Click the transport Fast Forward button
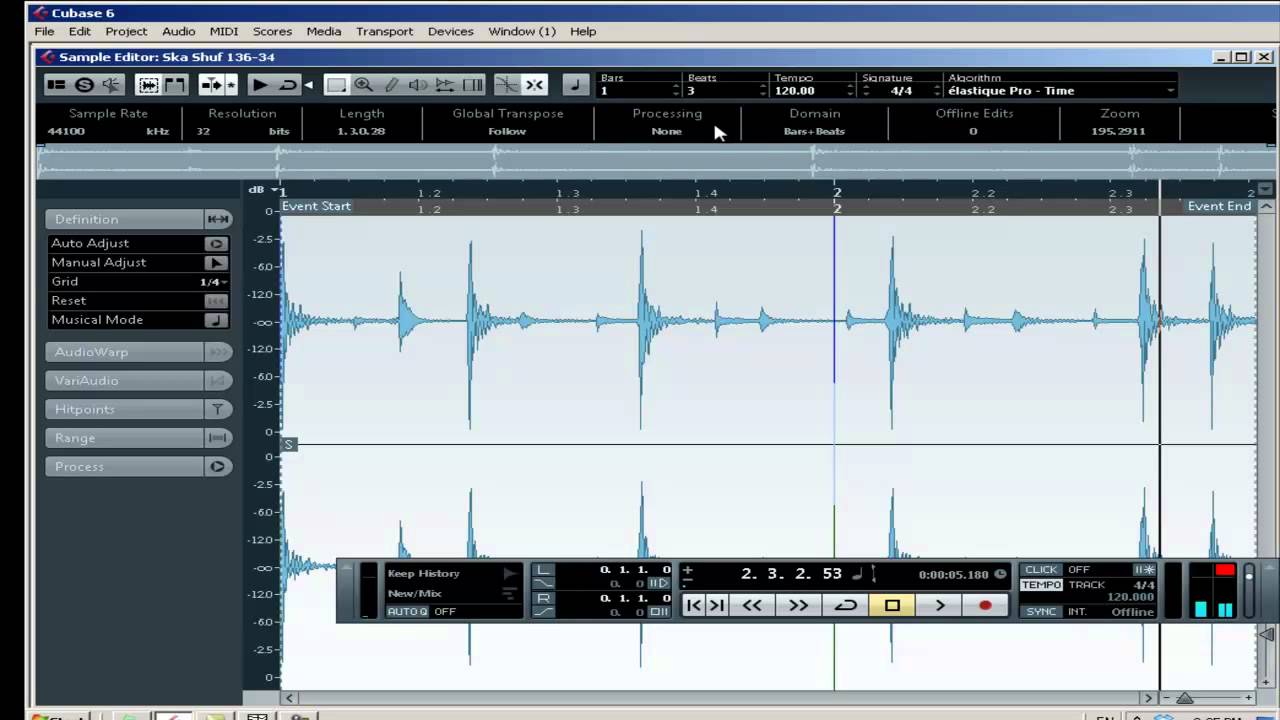This screenshot has width=1280, height=720. (798, 605)
